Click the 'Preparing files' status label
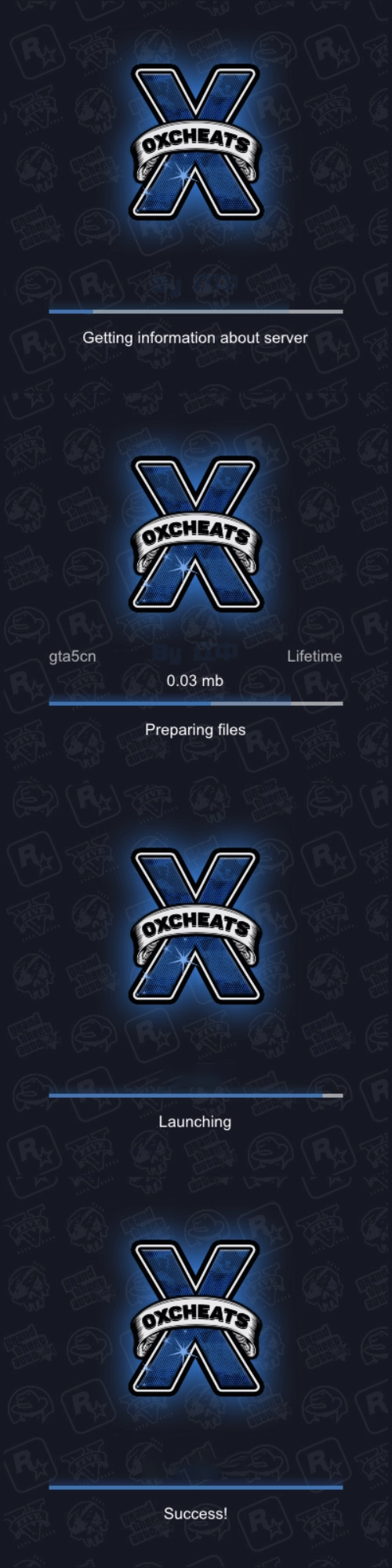 (195, 730)
